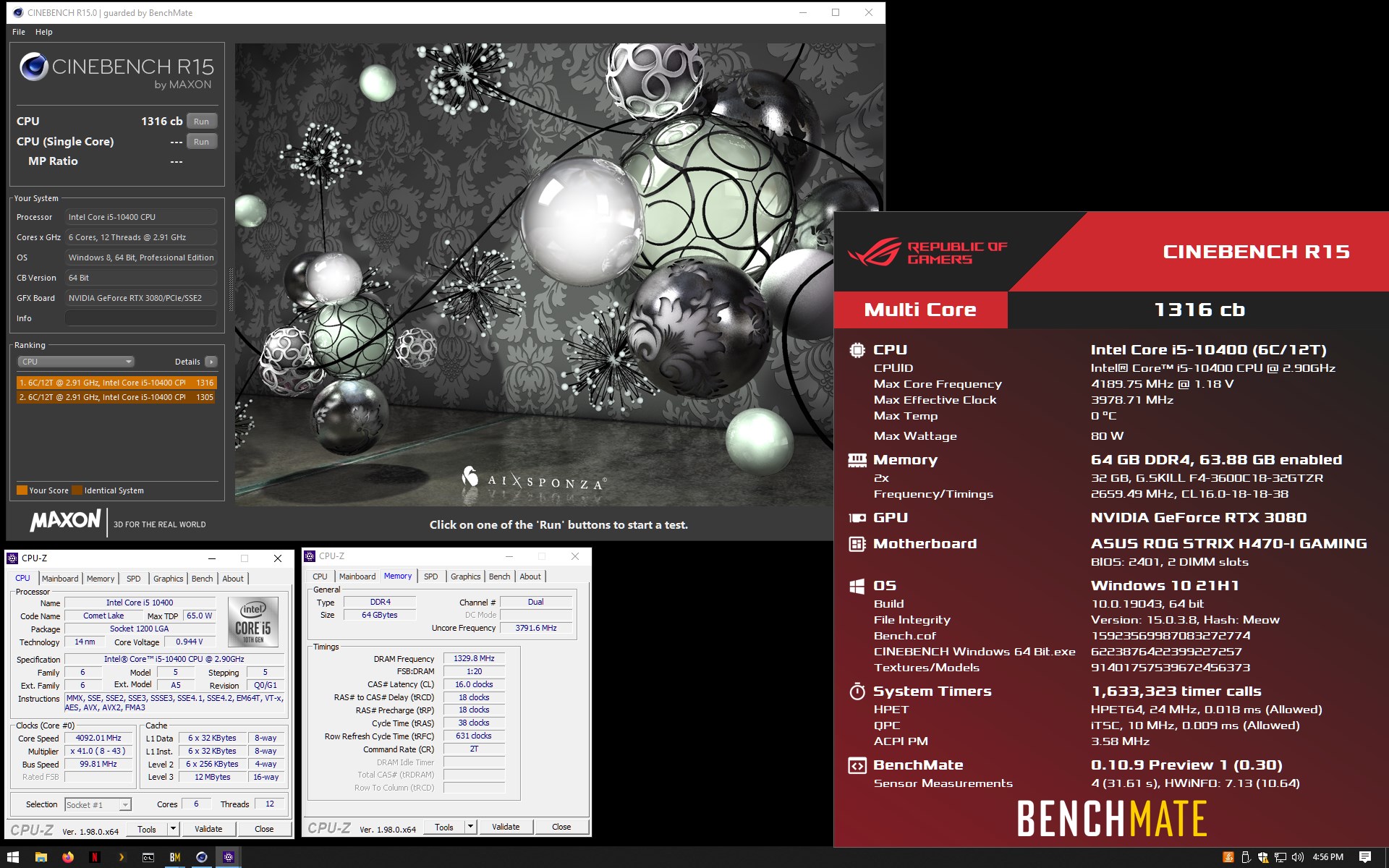This screenshot has height=868, width=1389.
Task: Open File Explorer from the taskbar
Action: pyautogui.click(x=41, y=857)
